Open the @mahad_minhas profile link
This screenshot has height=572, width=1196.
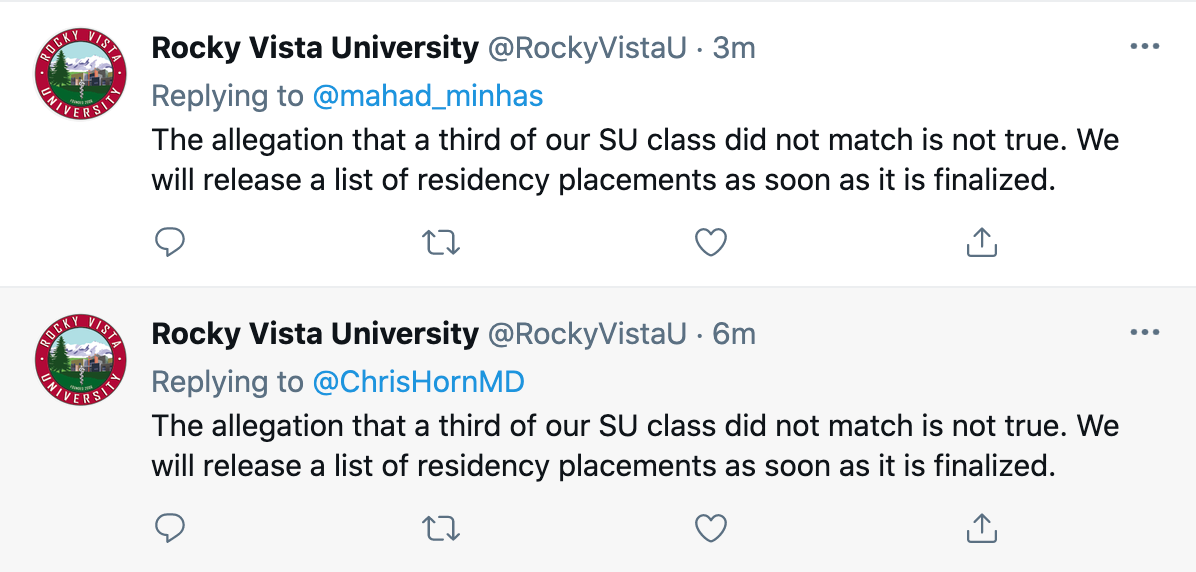pos(428,96)
